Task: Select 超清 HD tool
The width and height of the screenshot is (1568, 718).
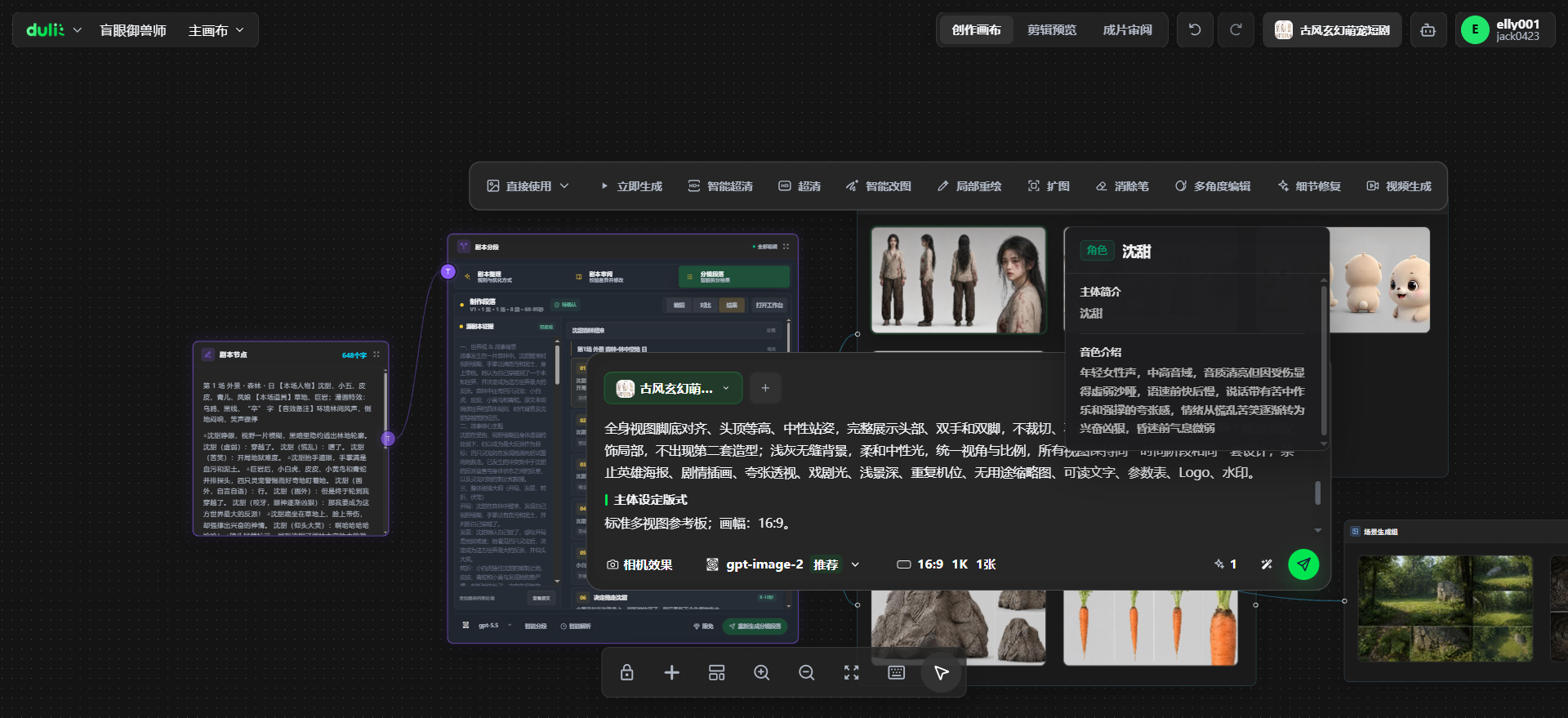Action: pyautogui.click(x=800, y=186)
